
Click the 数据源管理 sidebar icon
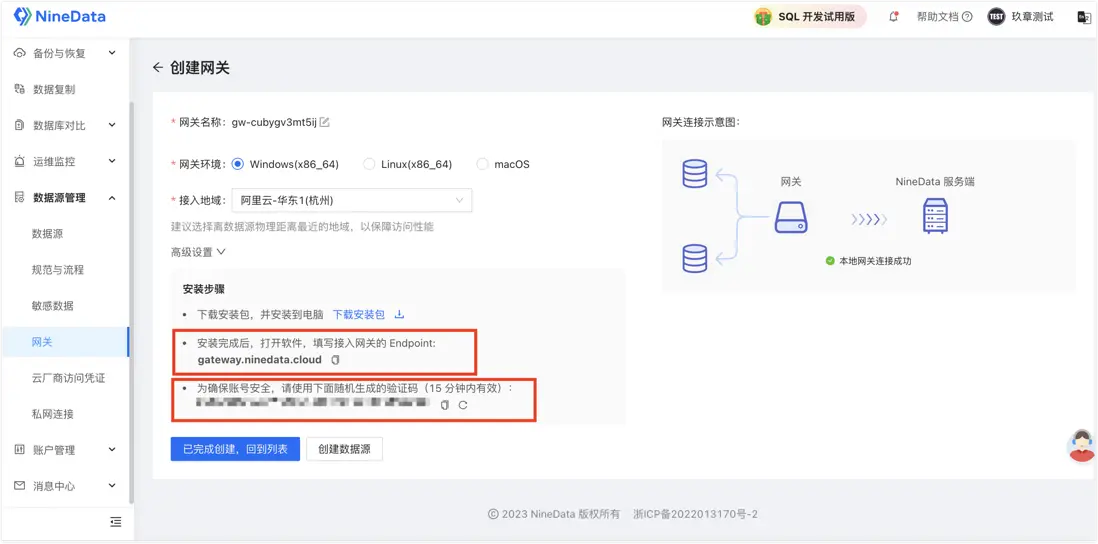[20, 197]
